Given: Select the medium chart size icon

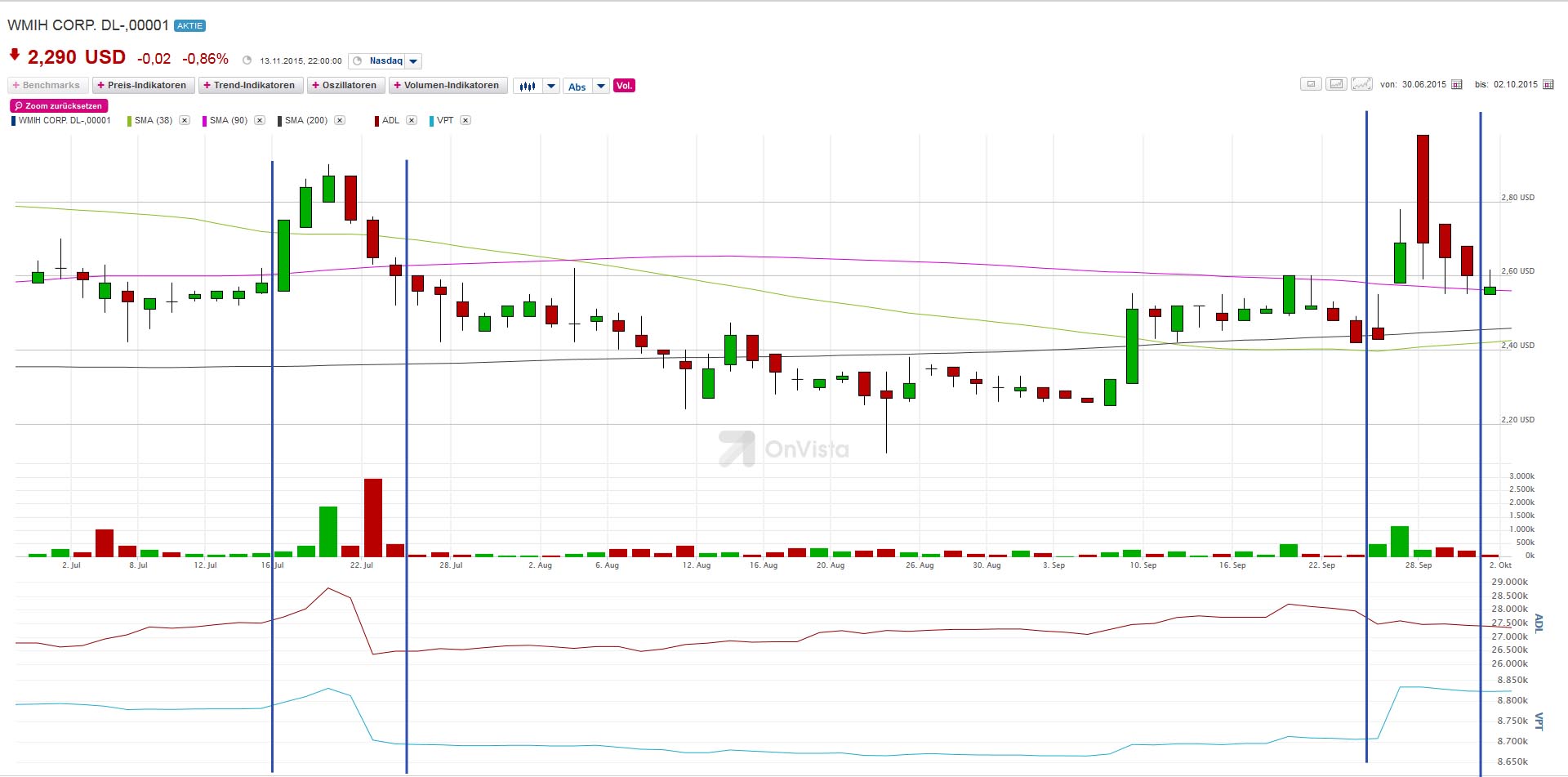Looking at the screenshot, I should (x=1336, y=84).
